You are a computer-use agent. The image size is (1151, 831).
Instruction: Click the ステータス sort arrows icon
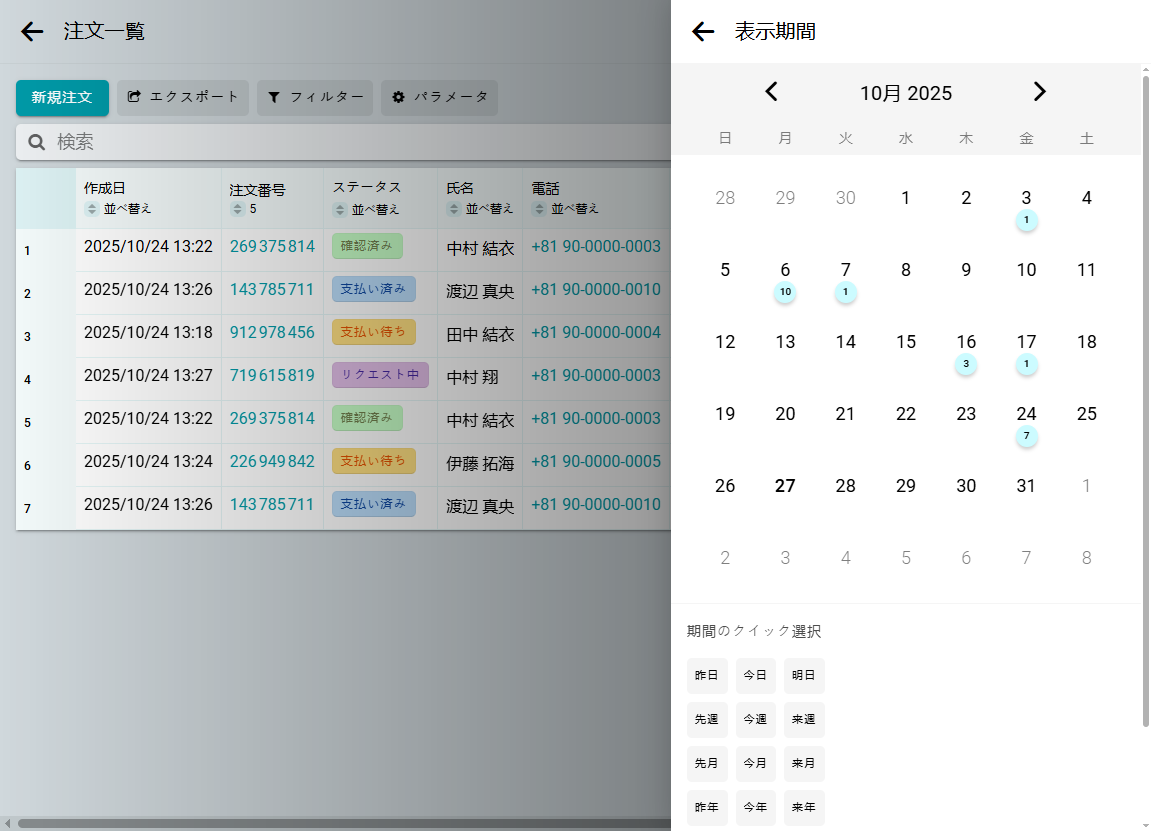point(340,209)
